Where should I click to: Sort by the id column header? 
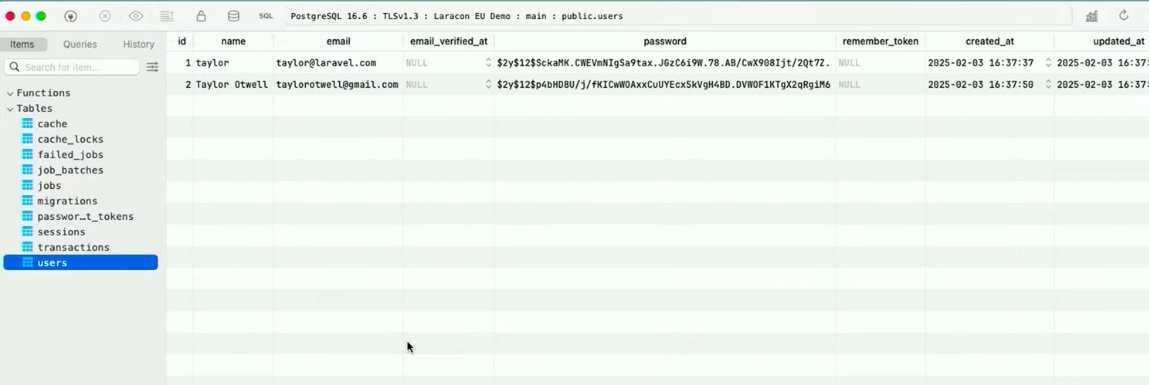[x=182, y=42]
